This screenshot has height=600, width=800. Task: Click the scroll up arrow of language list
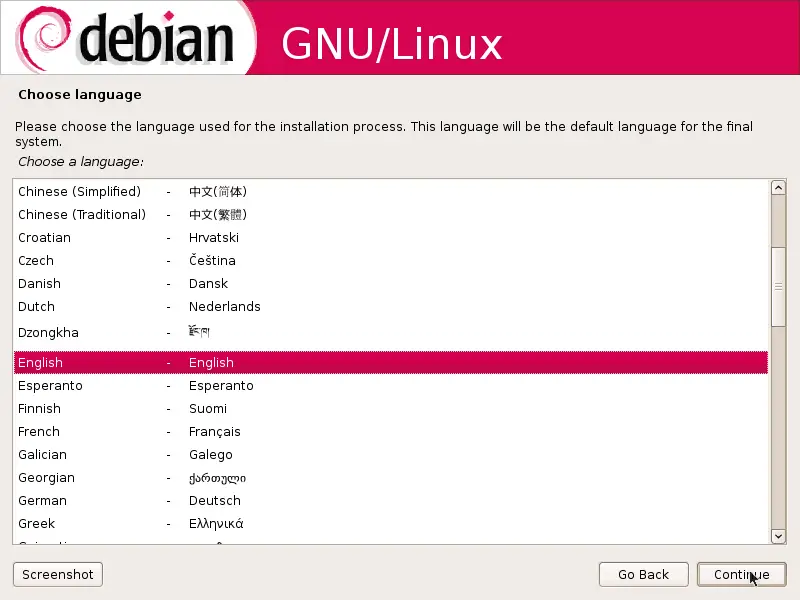click(778, 188)
